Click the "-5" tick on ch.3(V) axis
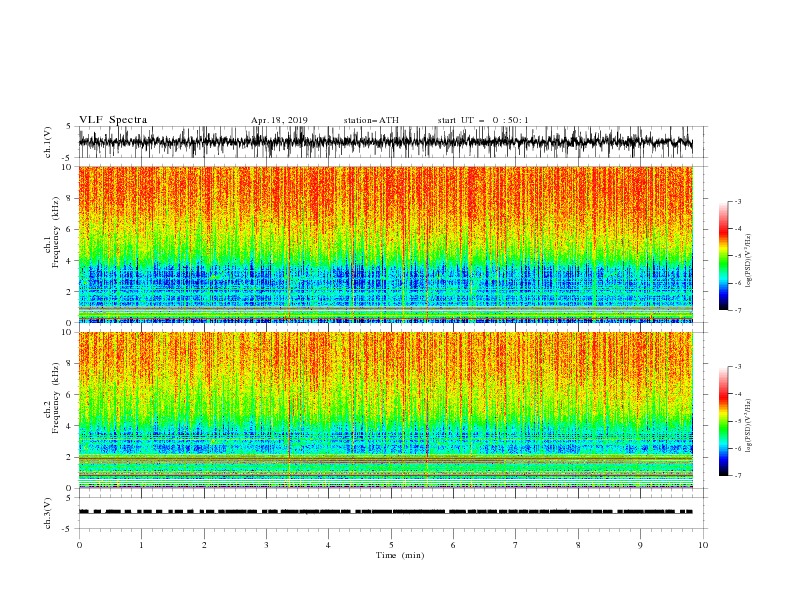The image size is (792, 612). tap(68, 529)
